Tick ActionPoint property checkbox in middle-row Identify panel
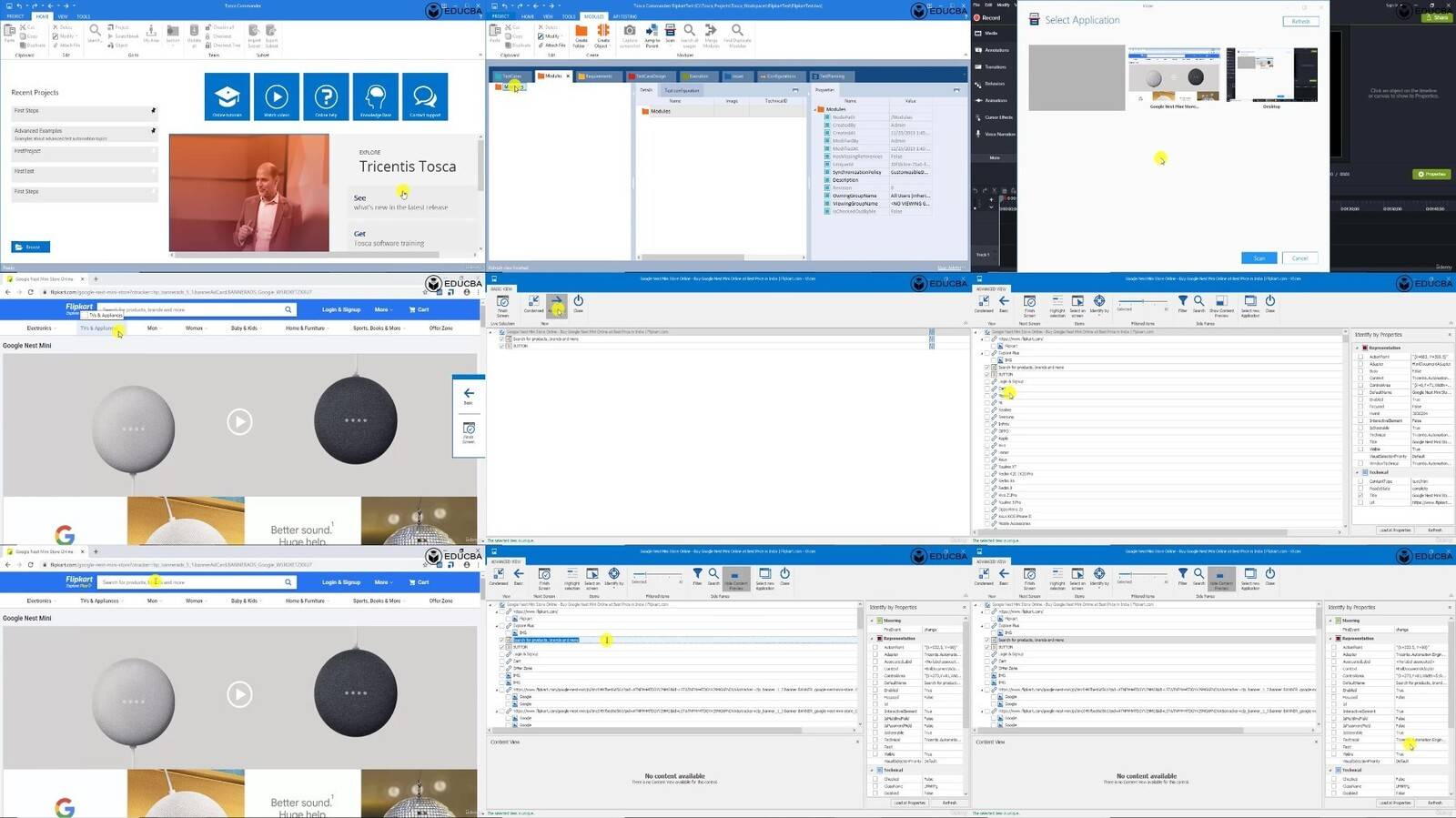Screen dimensions: 1456x818 coord(1360,357)
